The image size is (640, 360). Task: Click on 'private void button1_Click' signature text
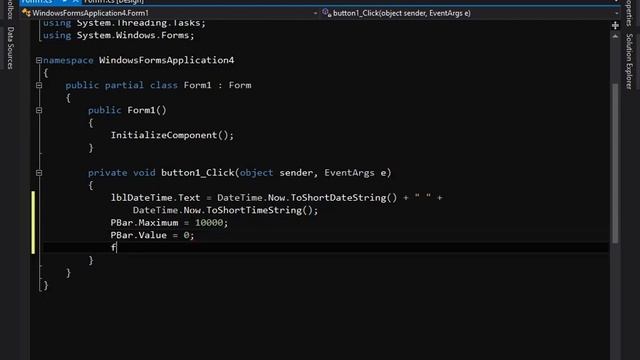[x=161, y=173]
